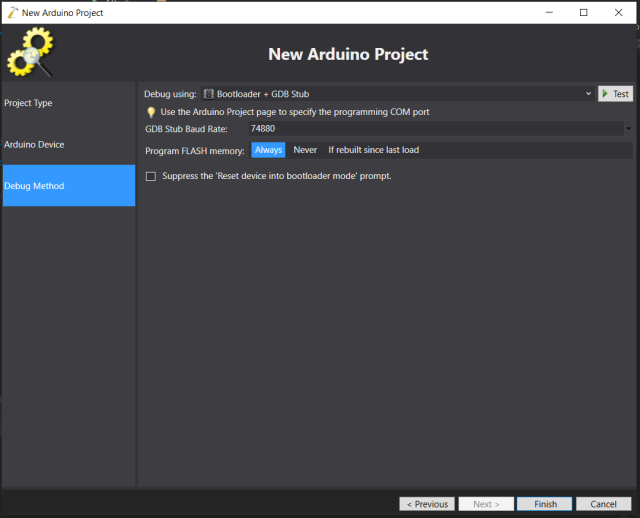Close the New Arduino Project dialog
Image resolution: width=640 pixels, height=518 pixels.
pos(618,13)
